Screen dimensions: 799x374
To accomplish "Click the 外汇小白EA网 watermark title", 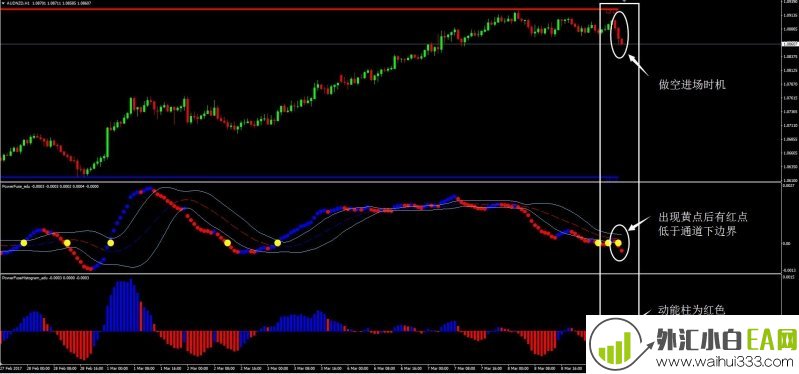I will [726, 340].
